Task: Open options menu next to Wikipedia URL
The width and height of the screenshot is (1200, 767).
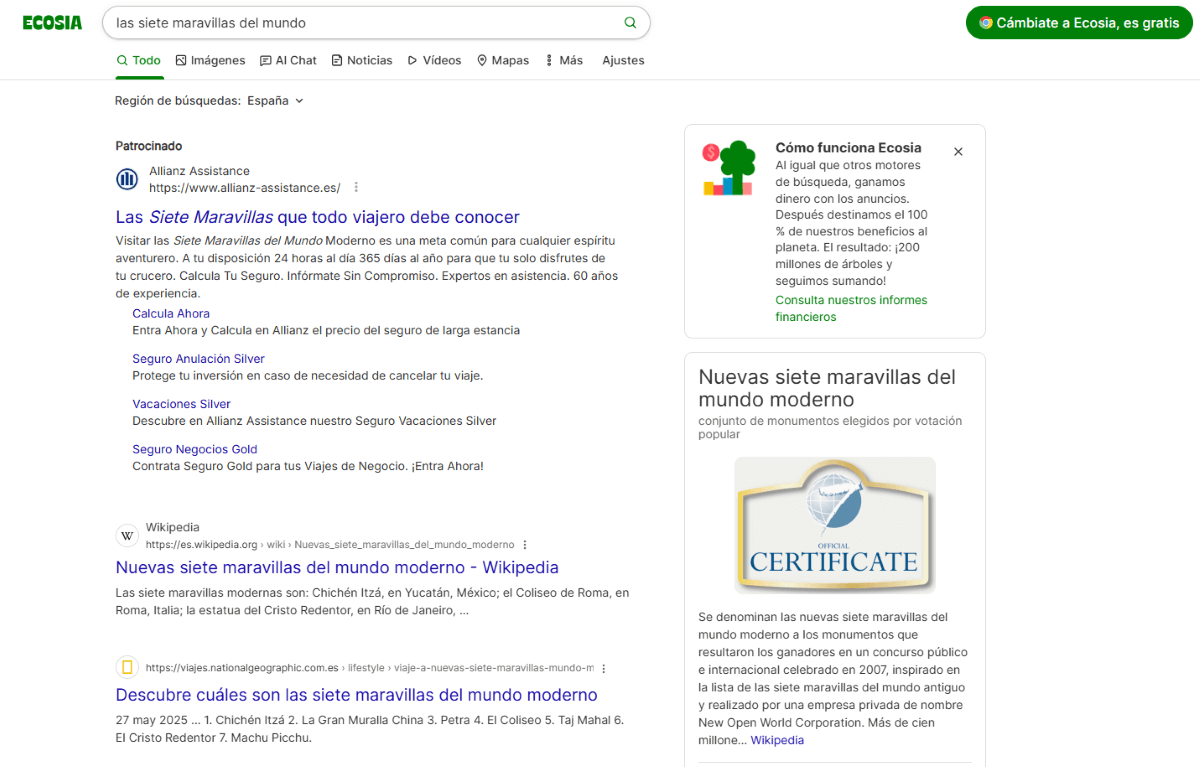Action: tap(525, 545)
